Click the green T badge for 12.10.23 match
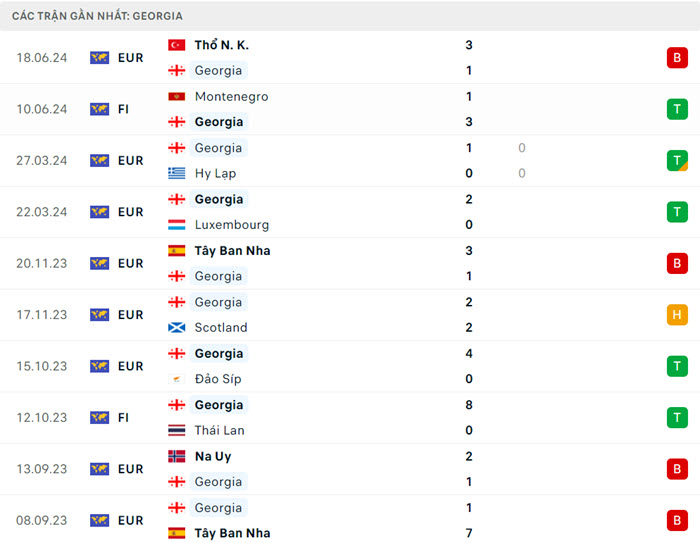Image resolution: width=700 pixels, height=543 pixels. [677, 418]
